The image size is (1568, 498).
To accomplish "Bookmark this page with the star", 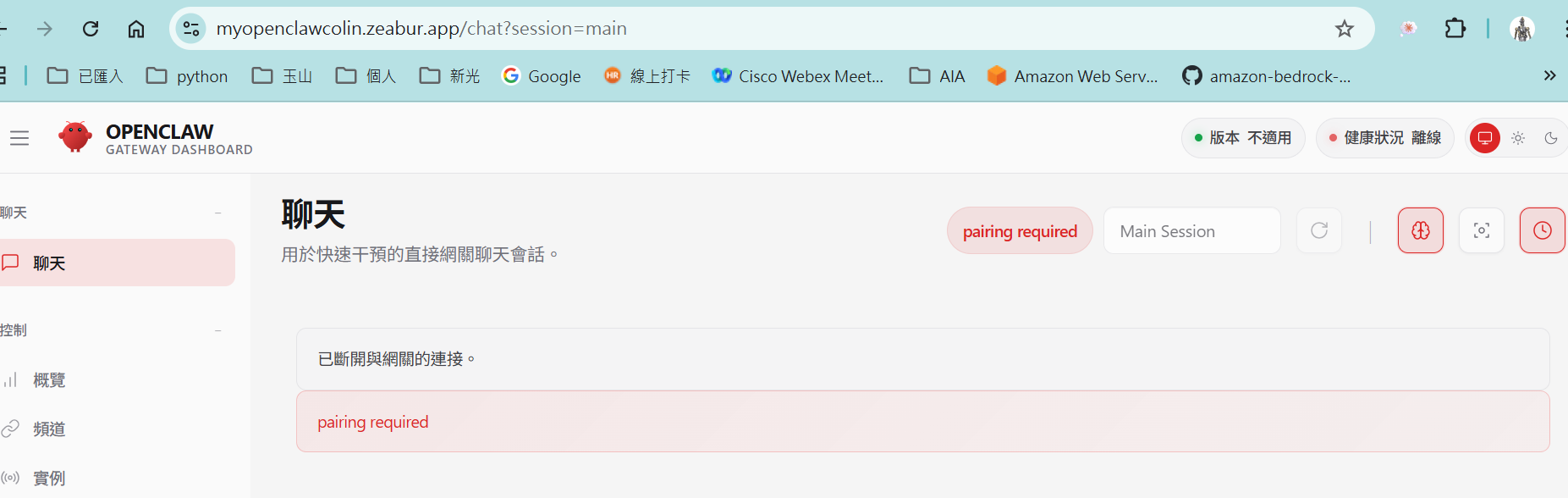I will pyautogui.click(x=1344, y=29).
